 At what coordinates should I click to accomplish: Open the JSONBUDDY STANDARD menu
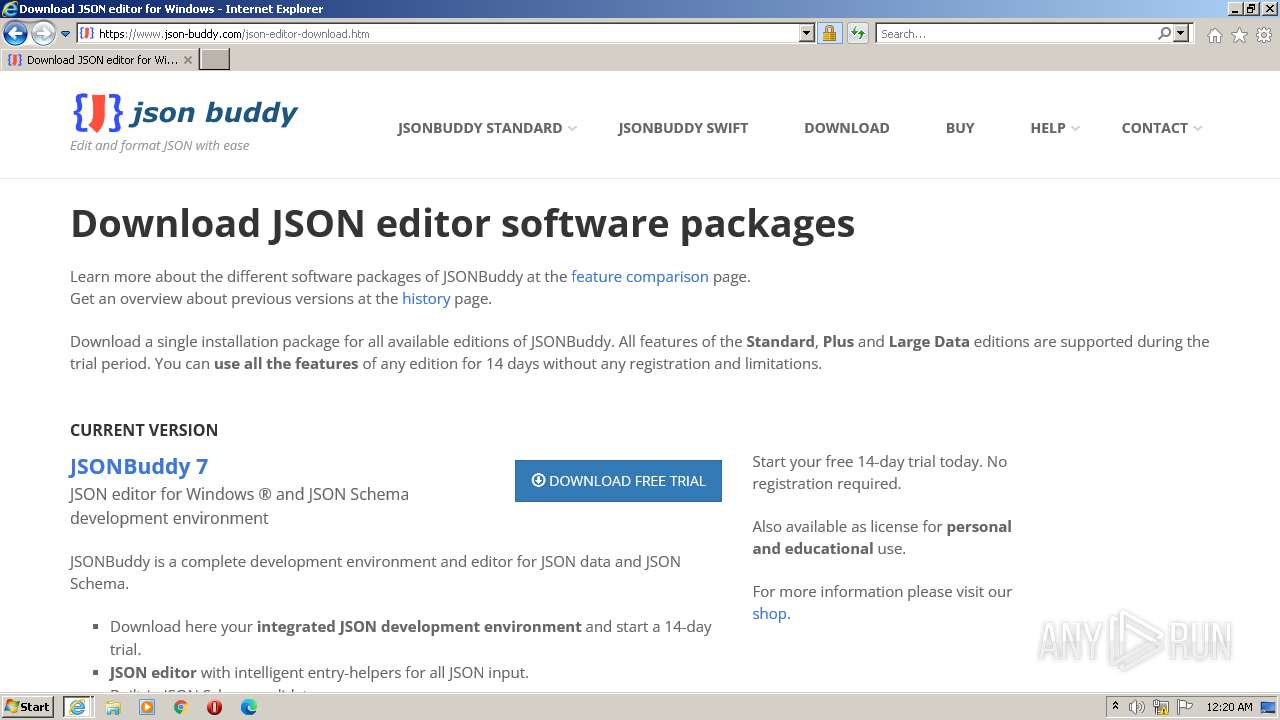click(x=479, y=128)
